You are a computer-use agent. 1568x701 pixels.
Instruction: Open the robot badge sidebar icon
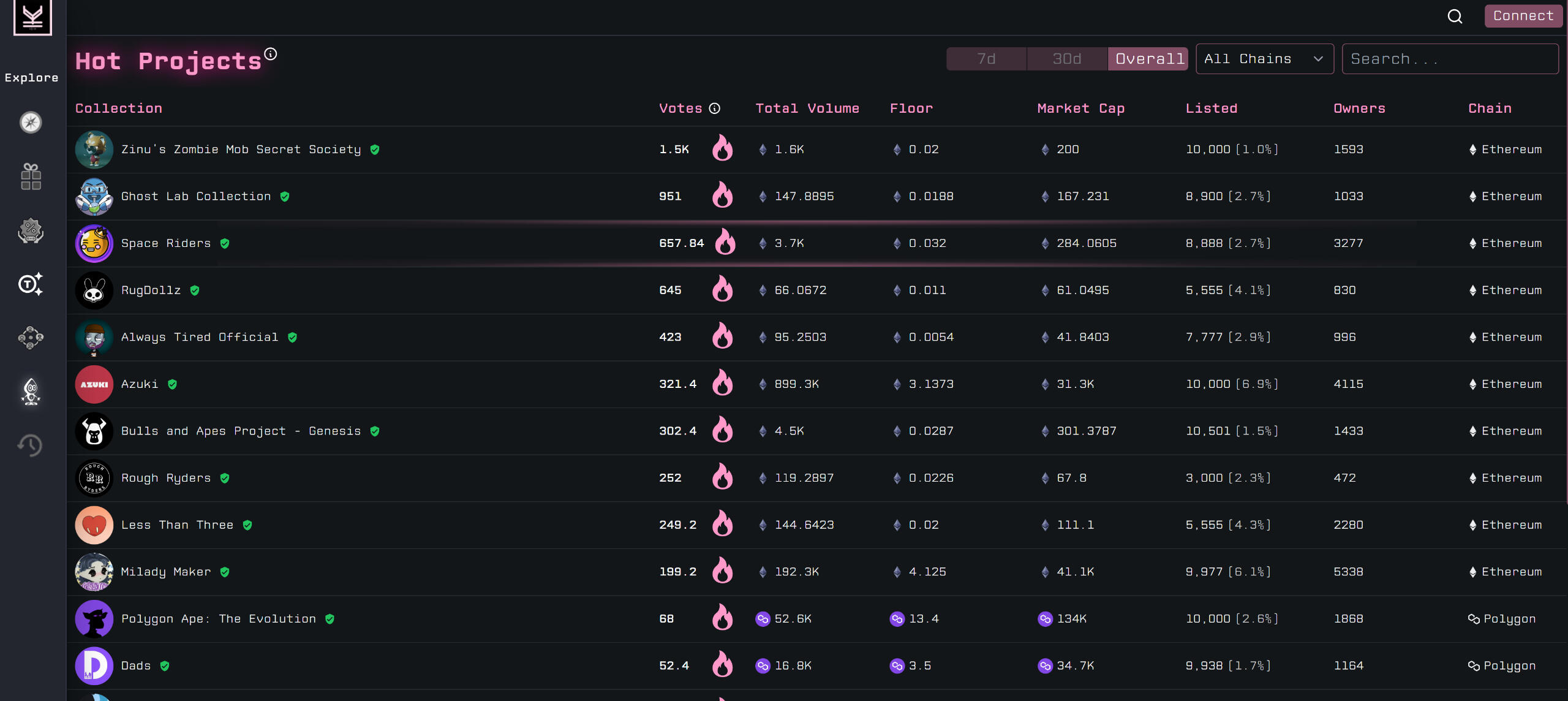[31, 230]
